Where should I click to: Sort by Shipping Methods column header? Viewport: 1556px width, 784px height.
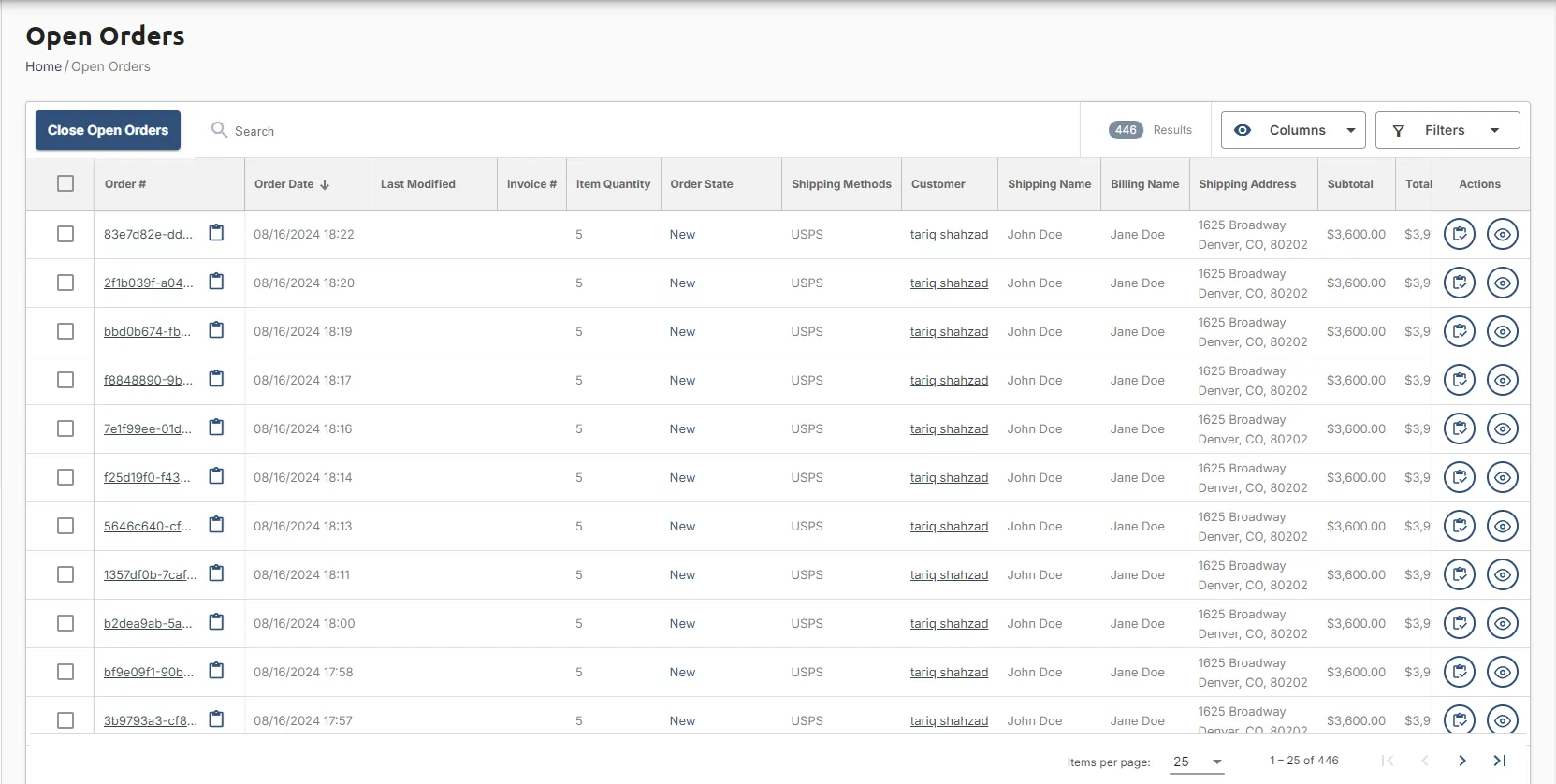[x=841, y=184]
